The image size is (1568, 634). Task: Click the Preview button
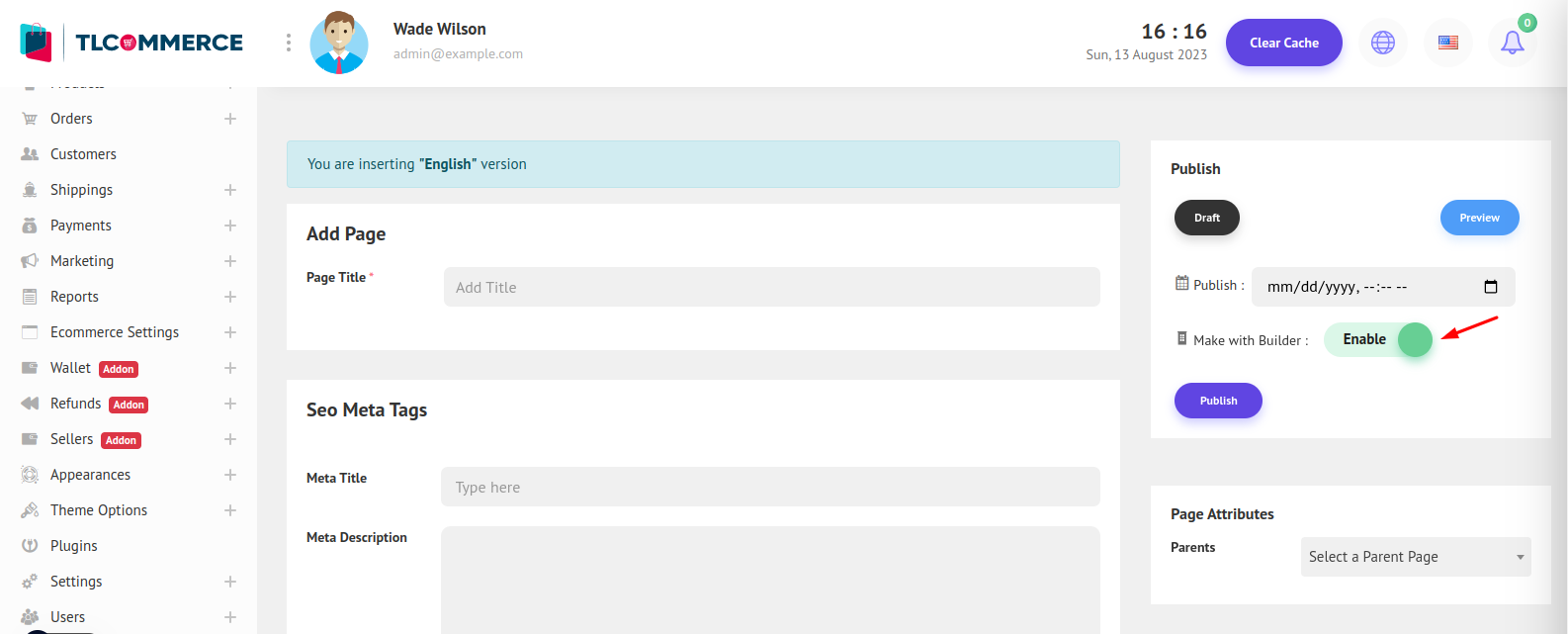1479,218
